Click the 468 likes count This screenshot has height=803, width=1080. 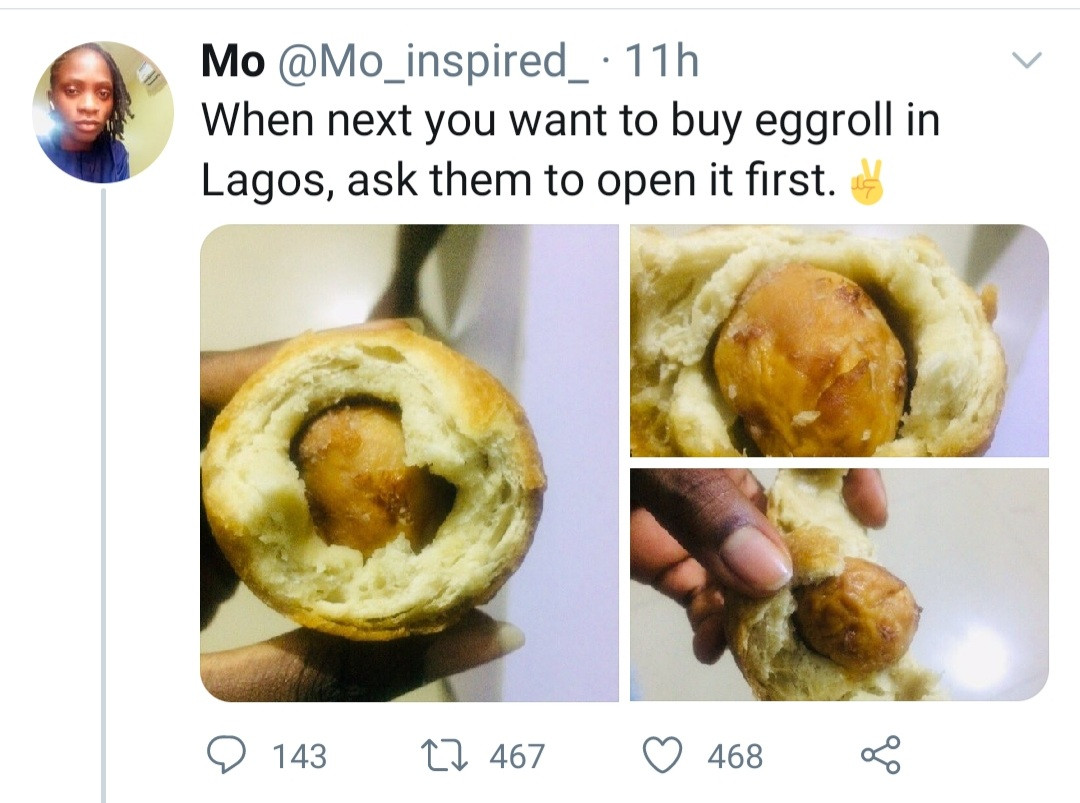734,756
